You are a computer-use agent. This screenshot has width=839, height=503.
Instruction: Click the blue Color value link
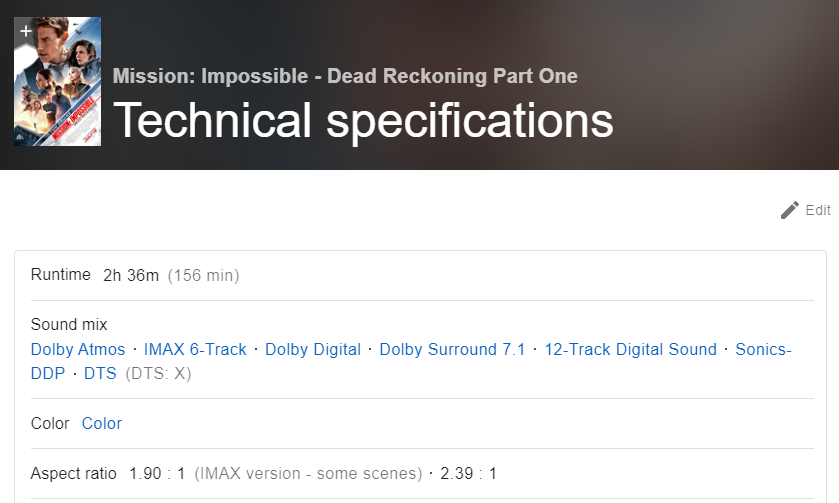click(102, 423)
